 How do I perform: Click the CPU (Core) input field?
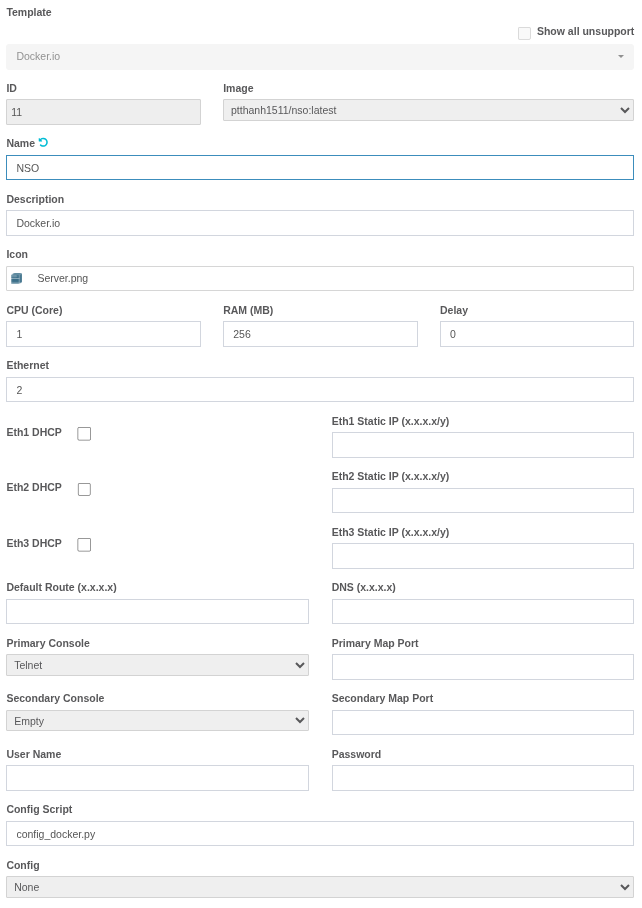click(x=104, y=334)
